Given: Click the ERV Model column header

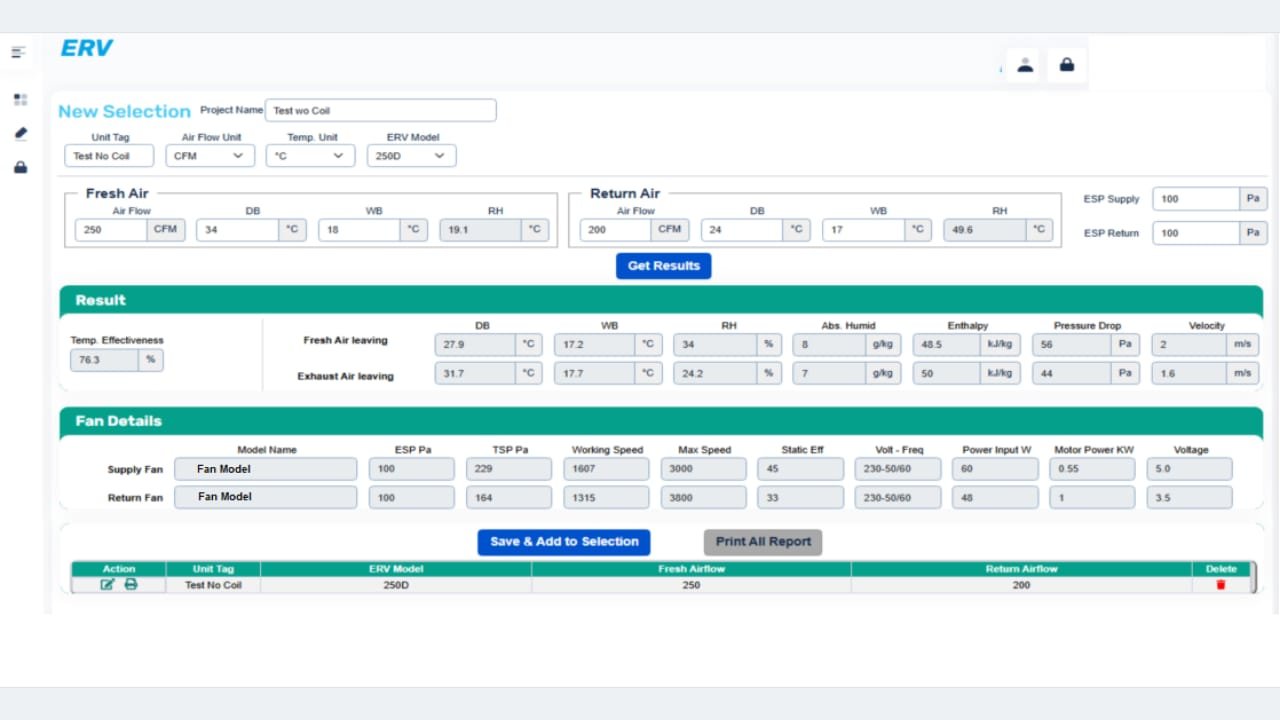Looking at the screenshot, I should coord(396,569).
